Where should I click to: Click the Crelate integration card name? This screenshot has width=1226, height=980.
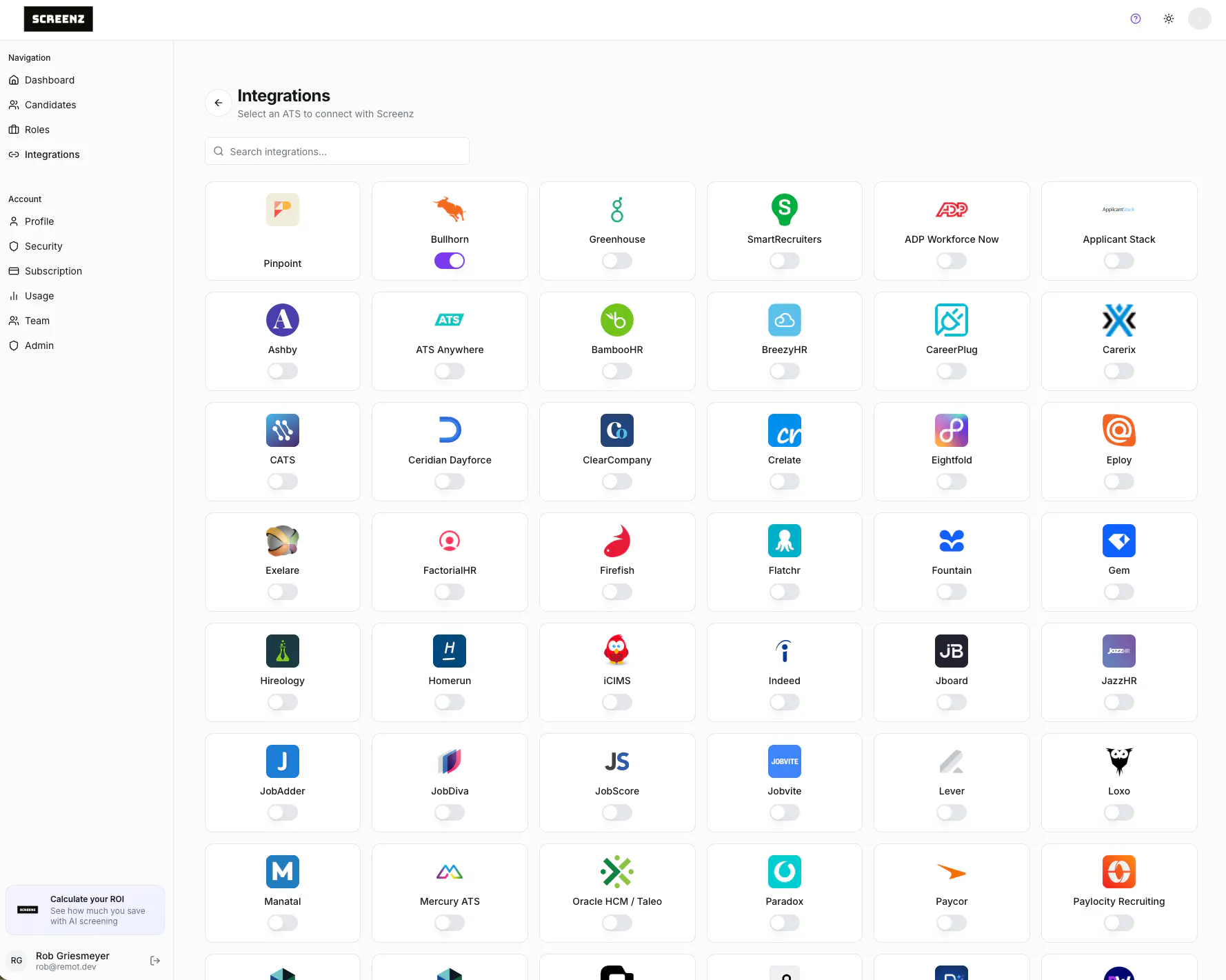[785, 460]
